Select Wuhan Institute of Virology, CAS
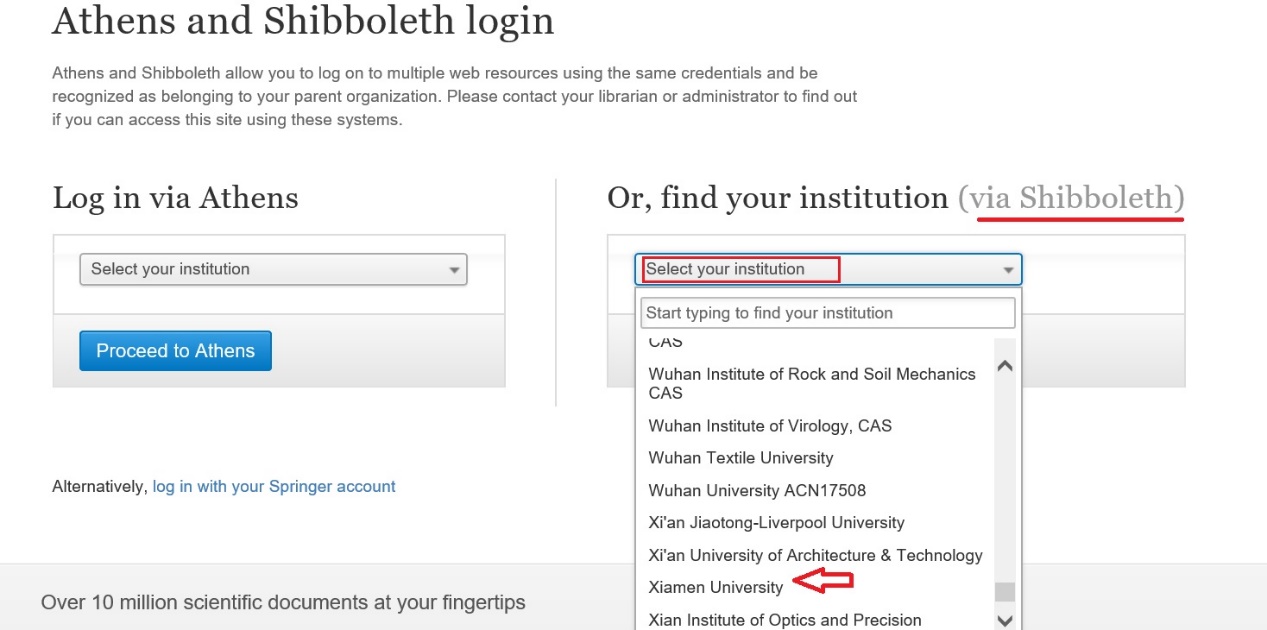Viewport: 1267px width, 630px height. tap(769, 426)
